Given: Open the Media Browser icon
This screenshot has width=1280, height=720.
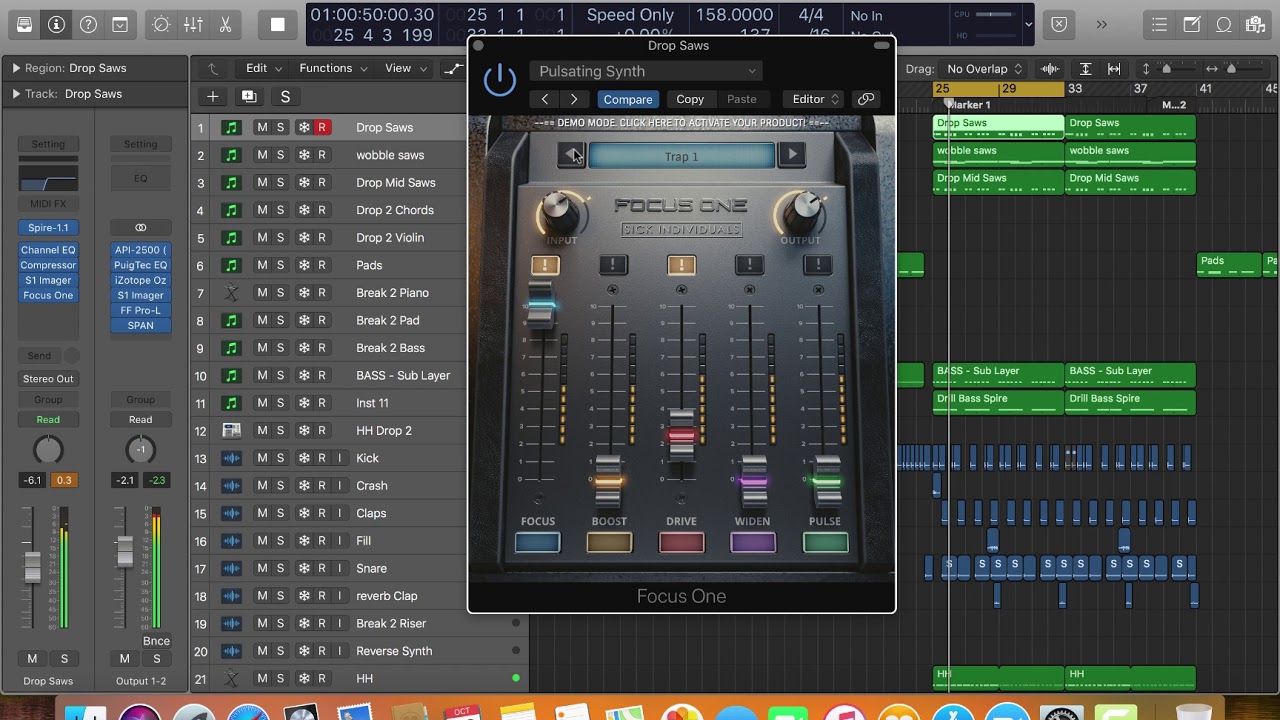Looking at the screenshot, I should pyautogui.click(x=1256, y=24).
